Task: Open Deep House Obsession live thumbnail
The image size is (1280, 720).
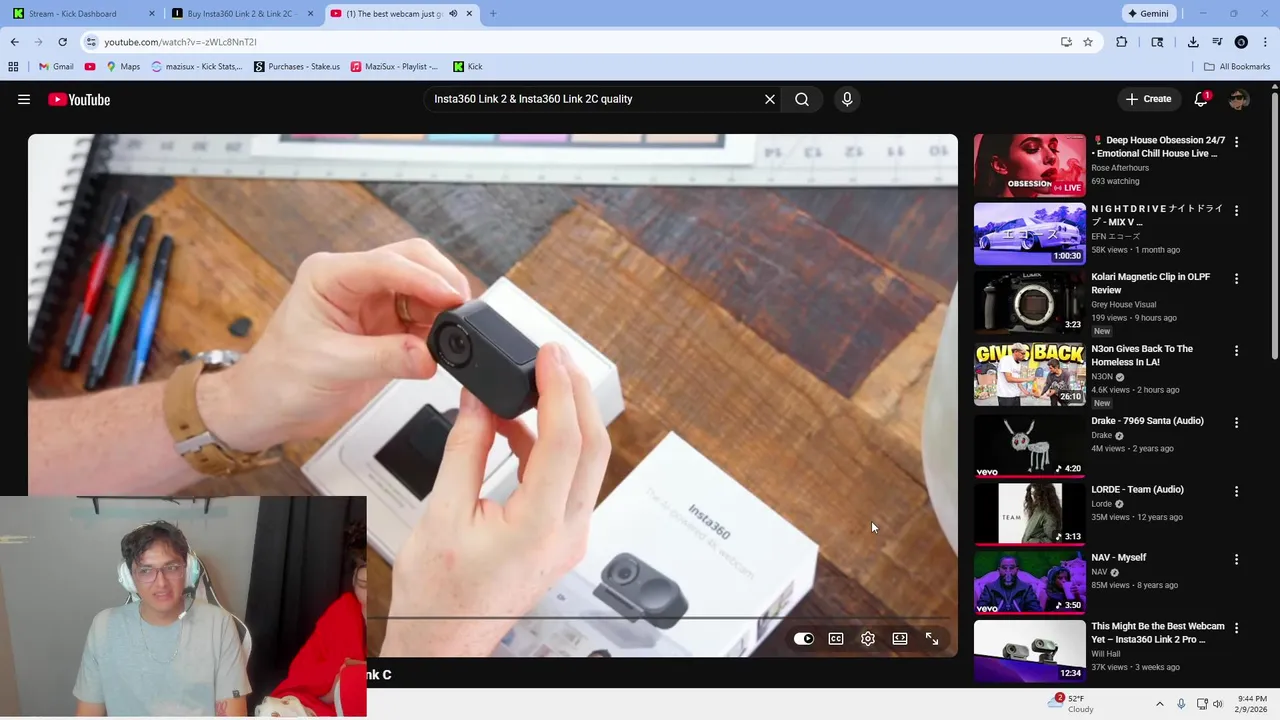Action: click(1029, 165)
